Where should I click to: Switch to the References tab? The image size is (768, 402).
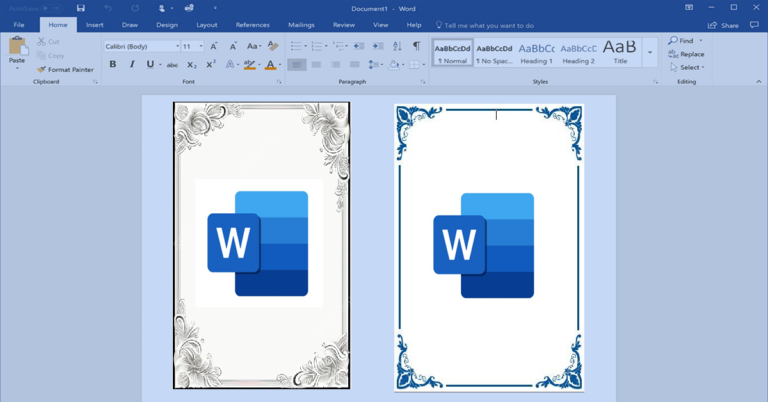tap(252, 25)
